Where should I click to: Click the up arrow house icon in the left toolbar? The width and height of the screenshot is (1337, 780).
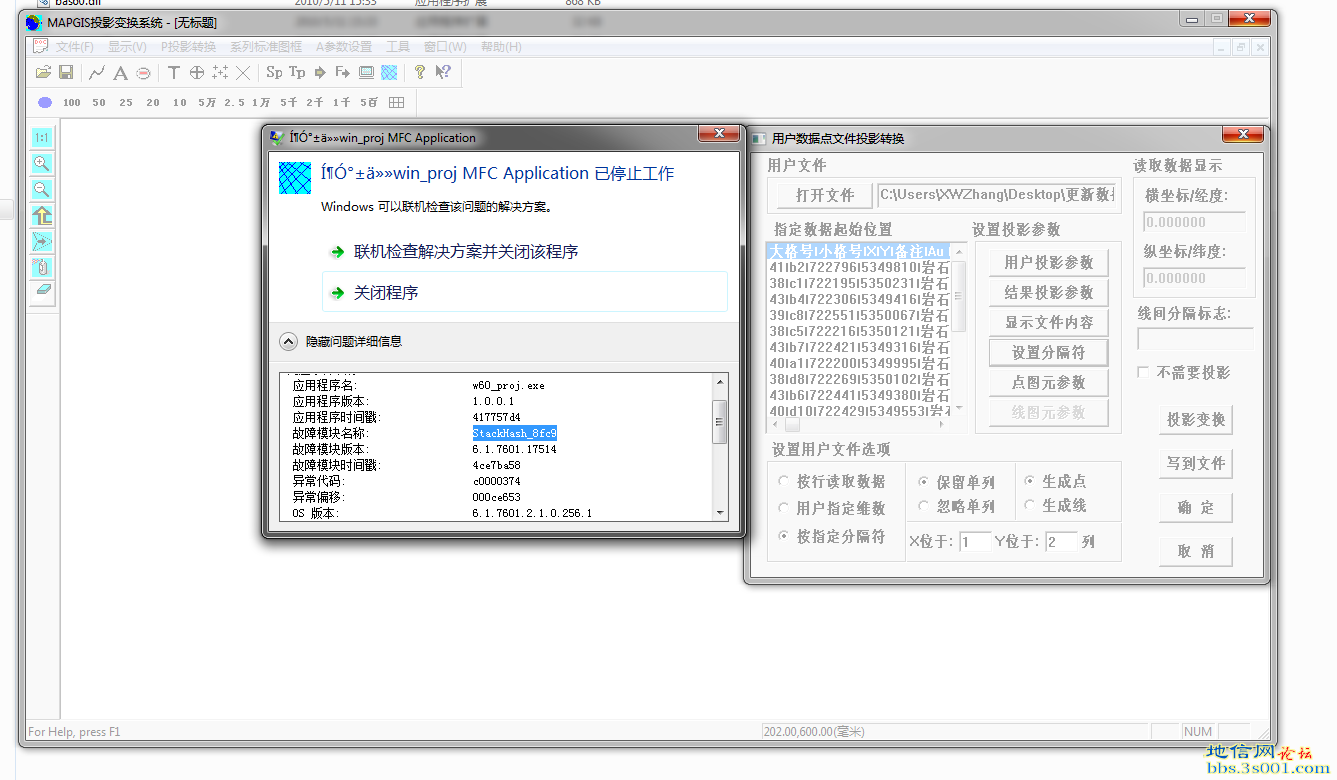pos(42,215)
